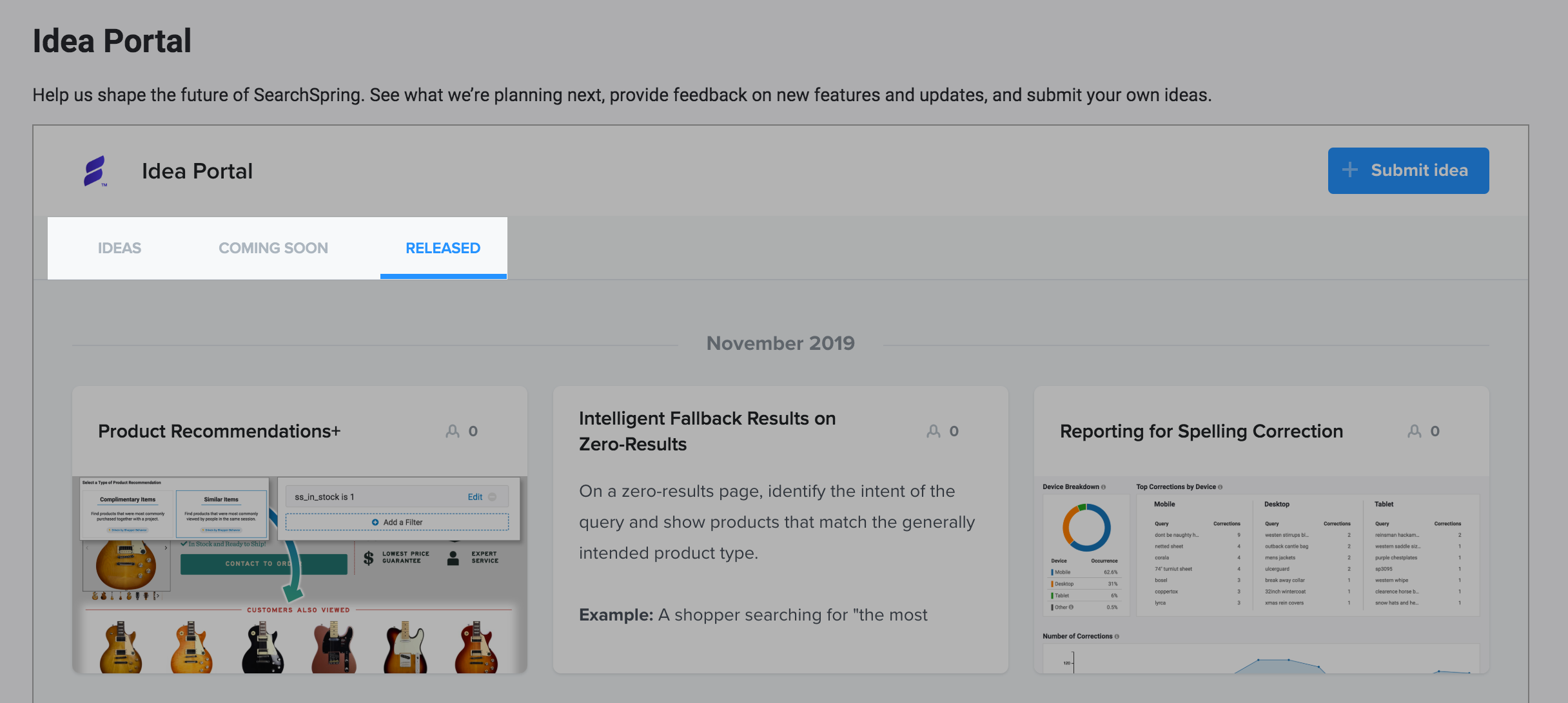Click the Expert Service person icon

click(453, 557)
